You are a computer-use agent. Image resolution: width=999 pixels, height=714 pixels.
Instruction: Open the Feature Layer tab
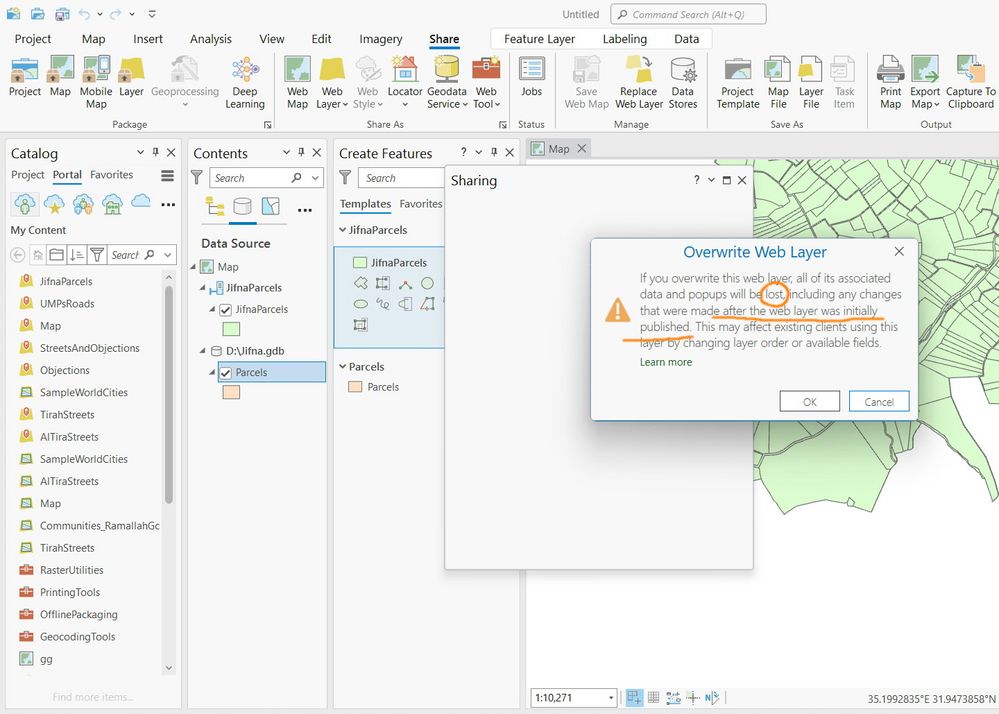(x=540, y=39)
